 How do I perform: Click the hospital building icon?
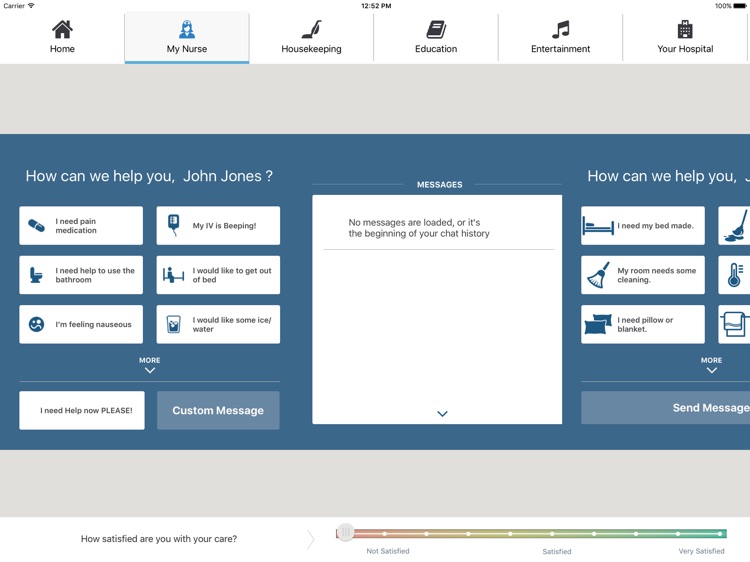click(x=685, y=29)
